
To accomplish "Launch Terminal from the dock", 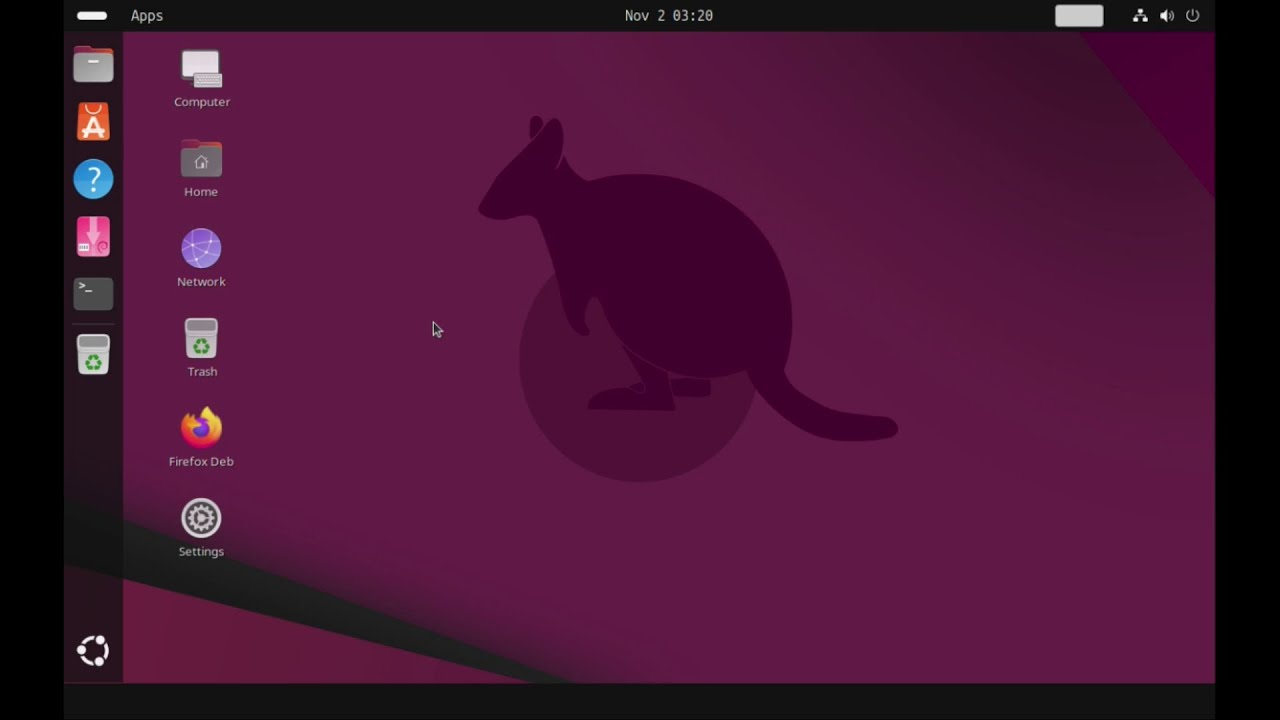I will 93,294.
